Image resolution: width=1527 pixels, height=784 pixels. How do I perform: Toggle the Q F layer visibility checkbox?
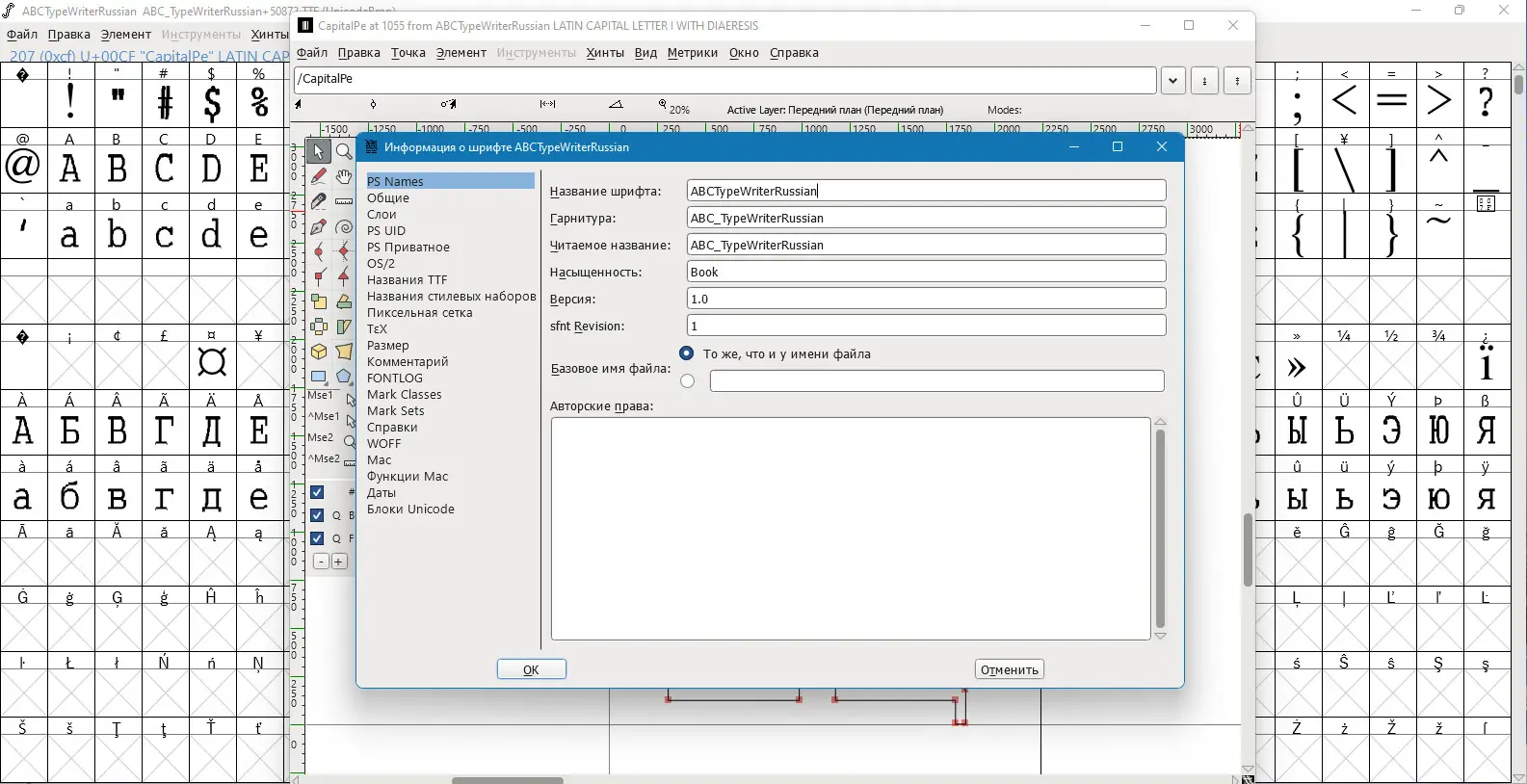(x=317, y=538)
